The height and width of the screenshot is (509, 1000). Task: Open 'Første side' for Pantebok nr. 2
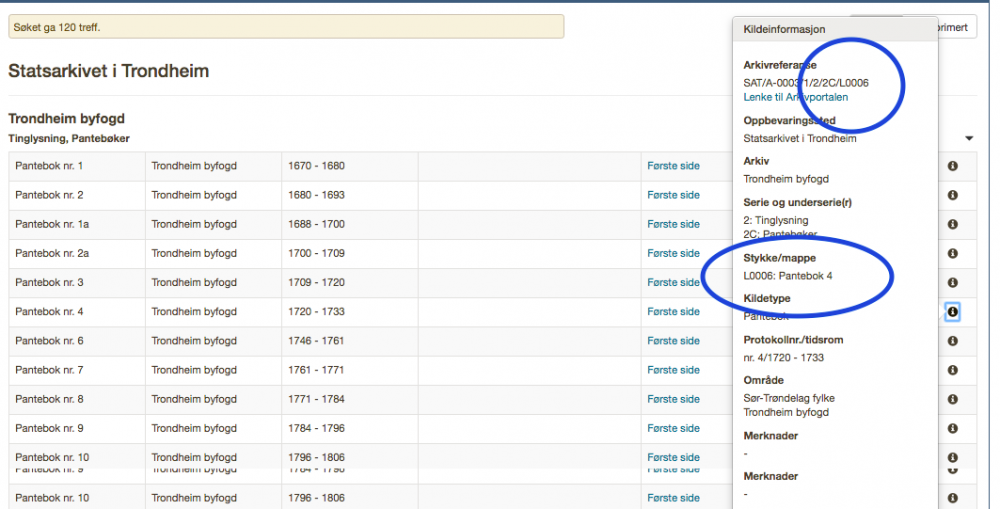(673, 195)
